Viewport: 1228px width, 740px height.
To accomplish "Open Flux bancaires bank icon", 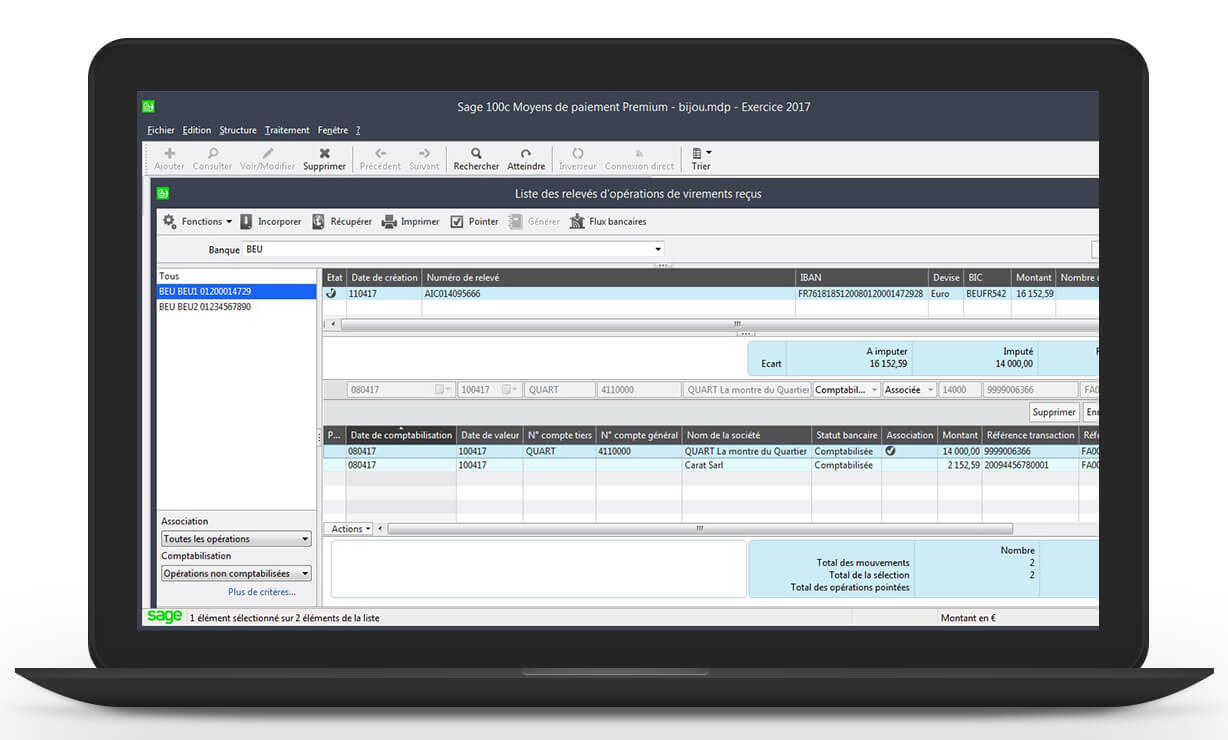I will point(577,222).
